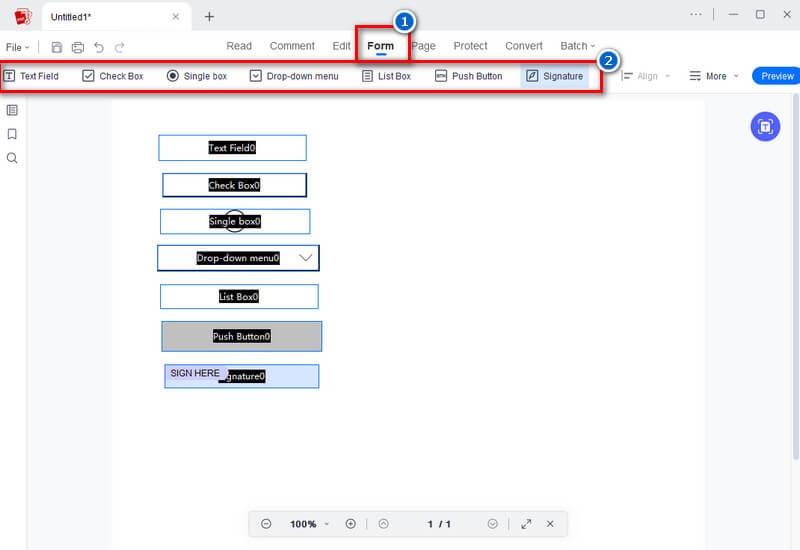Switch to the Read tab
This screenshot has width=800, height=550.
point(239,46)
